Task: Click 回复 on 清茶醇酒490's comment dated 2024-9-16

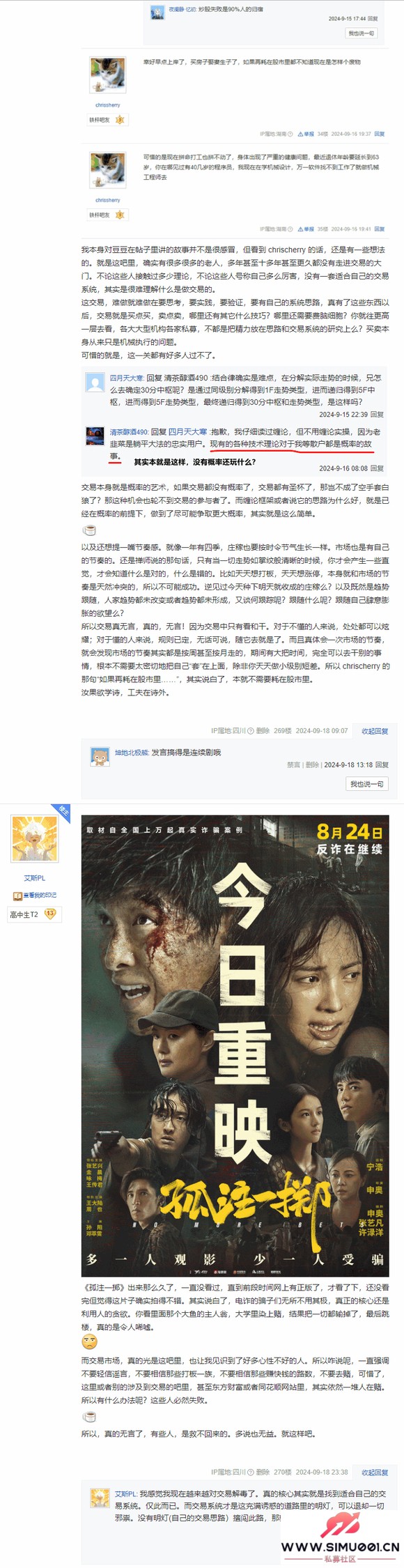Action: [377, 468]
